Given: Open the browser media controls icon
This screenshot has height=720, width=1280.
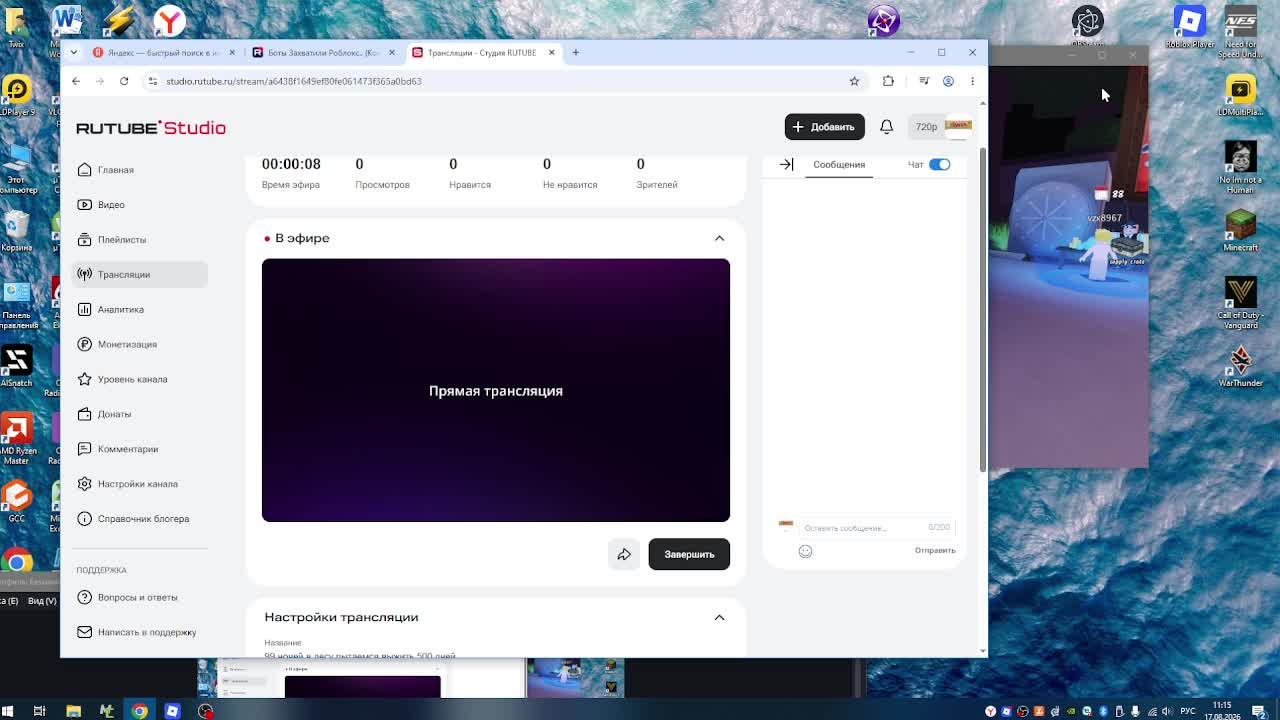Looking at the screenshot, I should (x=924, y=81).
